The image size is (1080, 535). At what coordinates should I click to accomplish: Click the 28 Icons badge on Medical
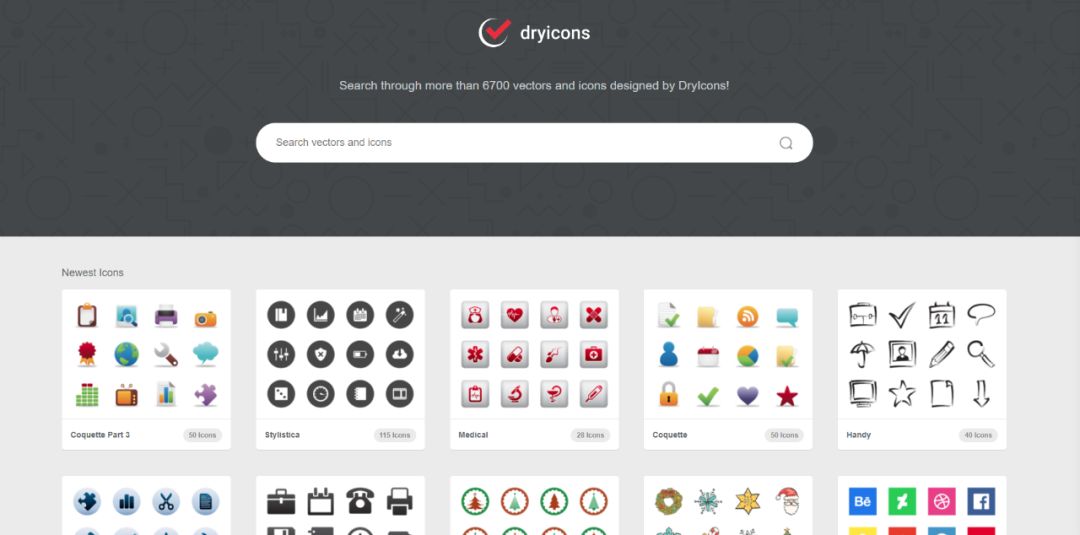click(590, 435)
